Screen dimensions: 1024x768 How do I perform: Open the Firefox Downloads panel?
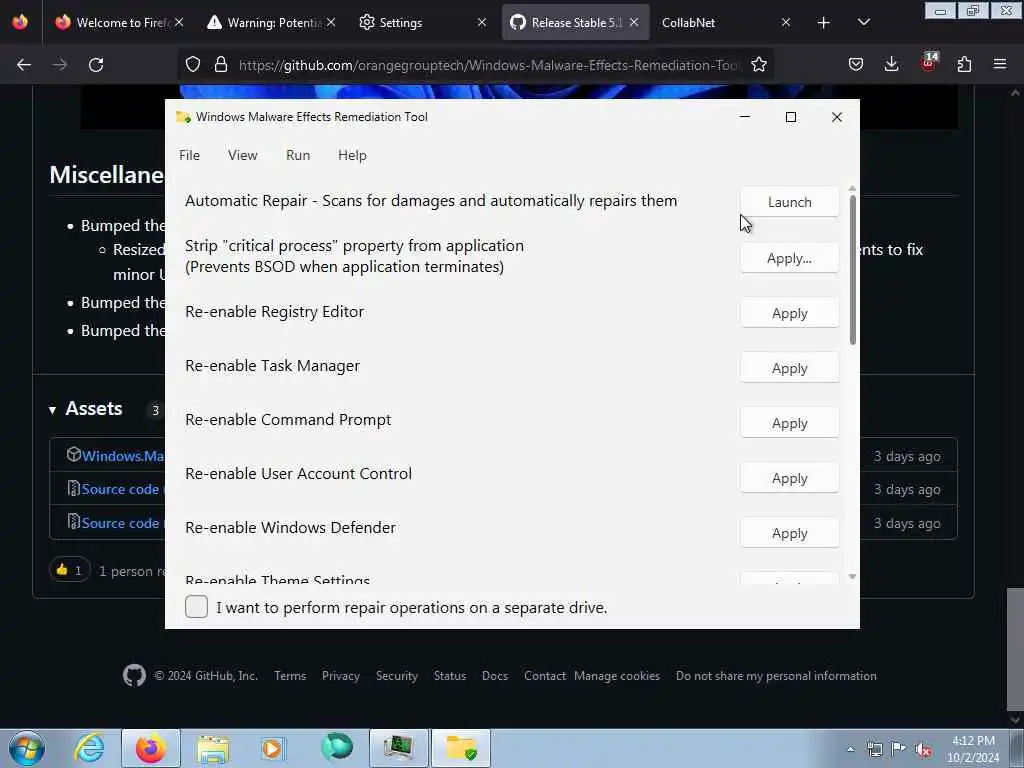pyautogui.click(x=891, y=65)
